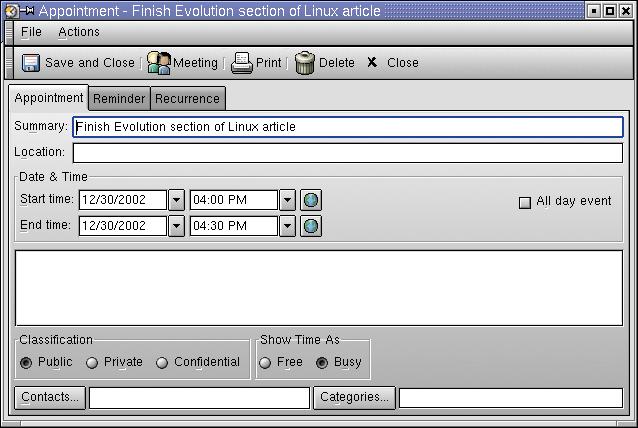Open the start date dropdown arrow
The image size is (638, 428).
(x=177, y=200)
